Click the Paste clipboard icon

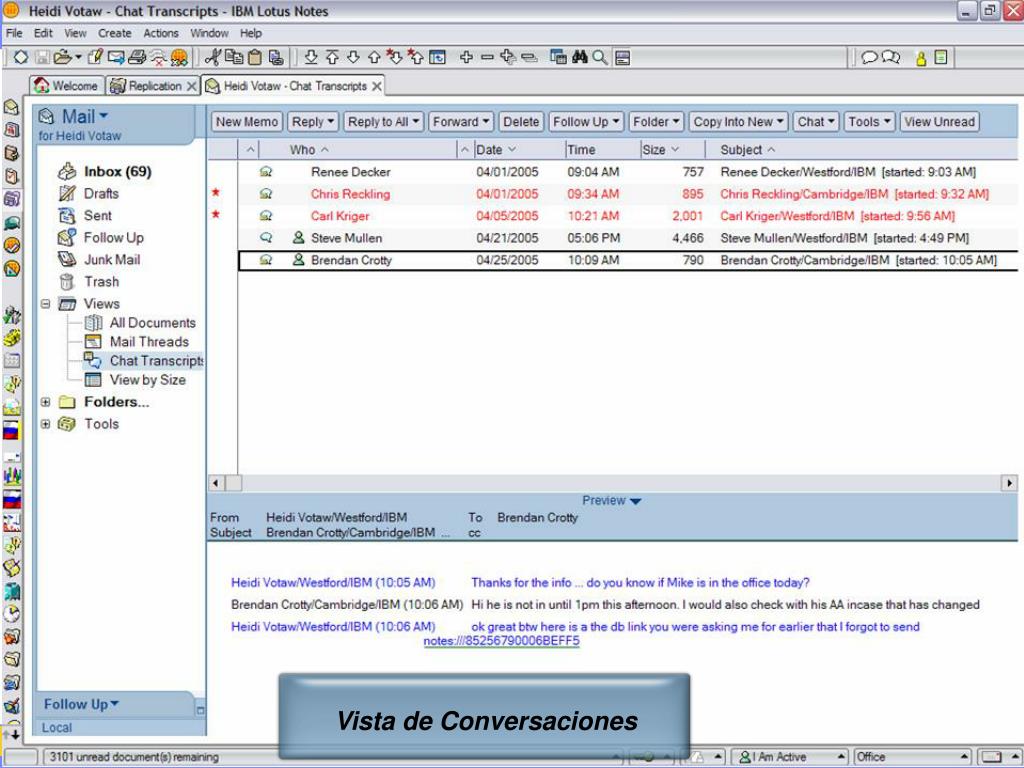tap(255, 57)
